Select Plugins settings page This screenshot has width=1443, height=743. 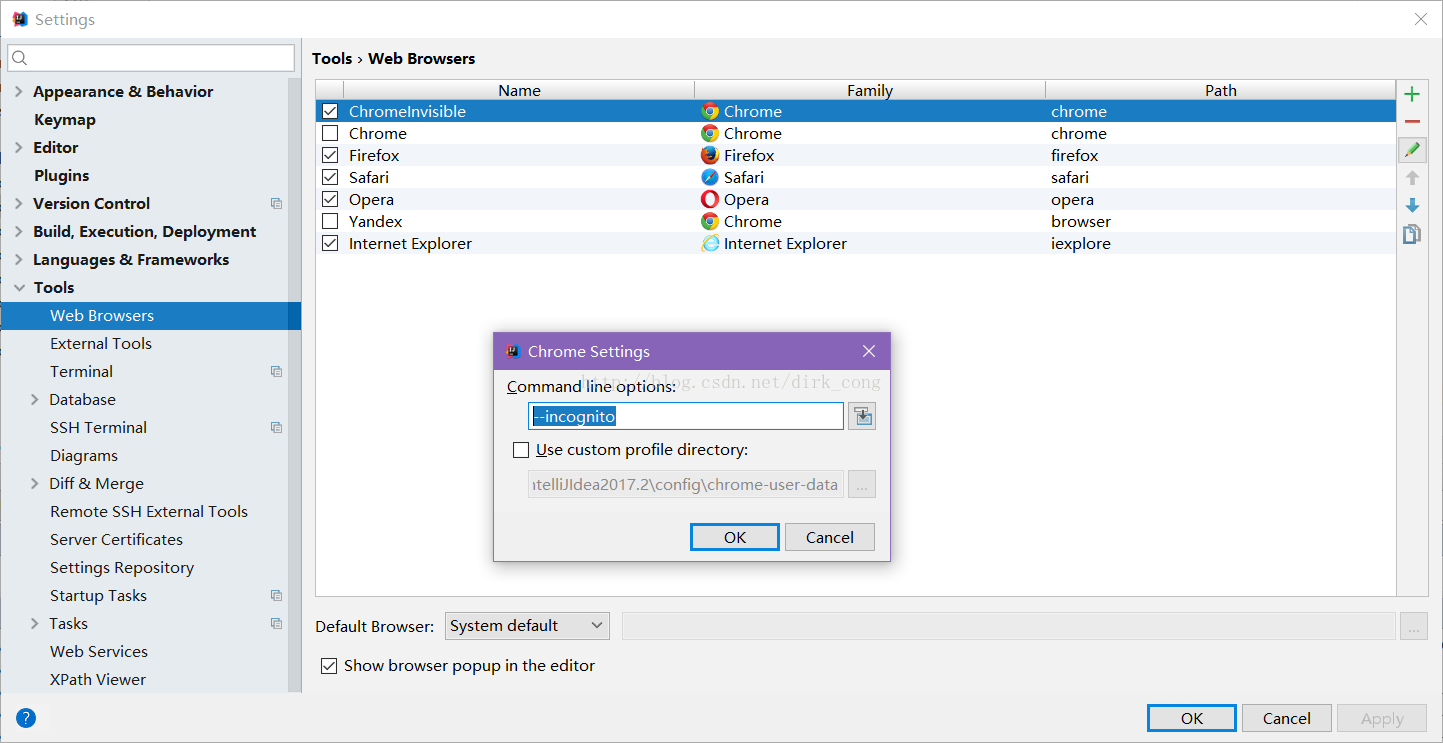pos(62,175)
